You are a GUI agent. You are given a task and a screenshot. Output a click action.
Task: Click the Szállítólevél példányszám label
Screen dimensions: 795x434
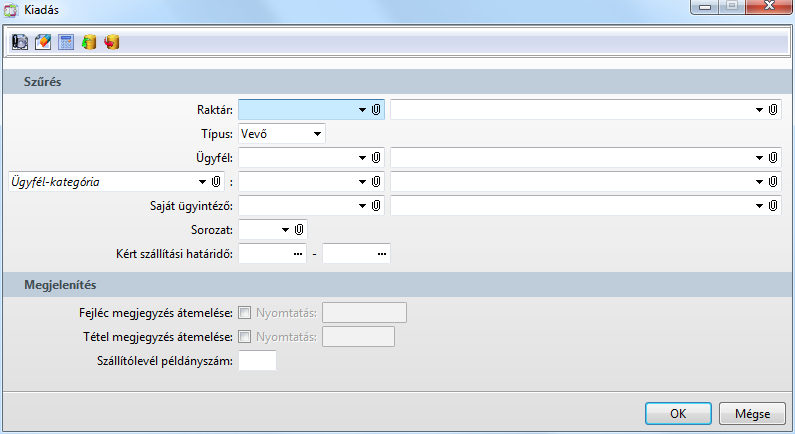[x=165, y=361]
